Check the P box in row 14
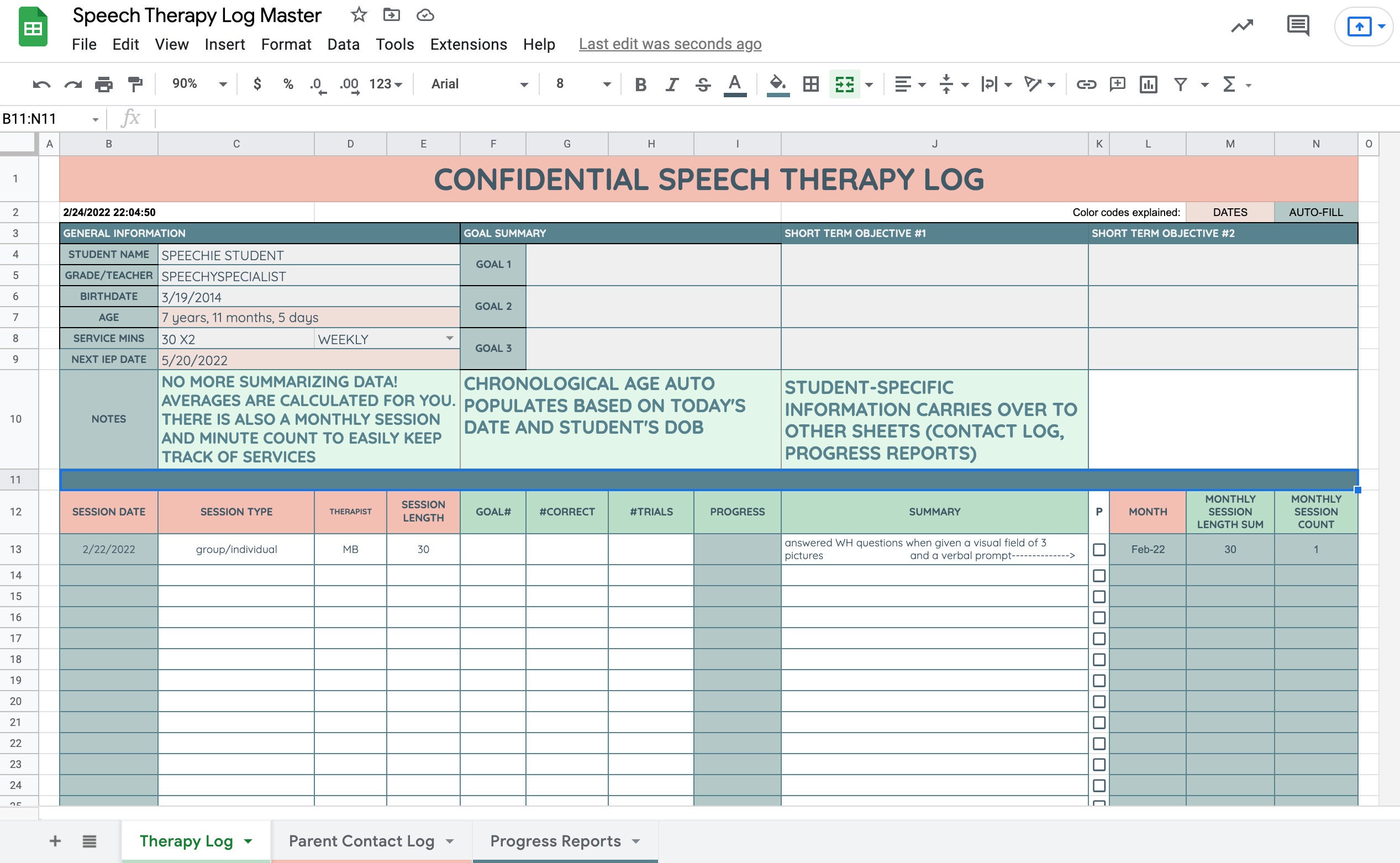Screen dimensions: 1400x863 pos(1099,575)
